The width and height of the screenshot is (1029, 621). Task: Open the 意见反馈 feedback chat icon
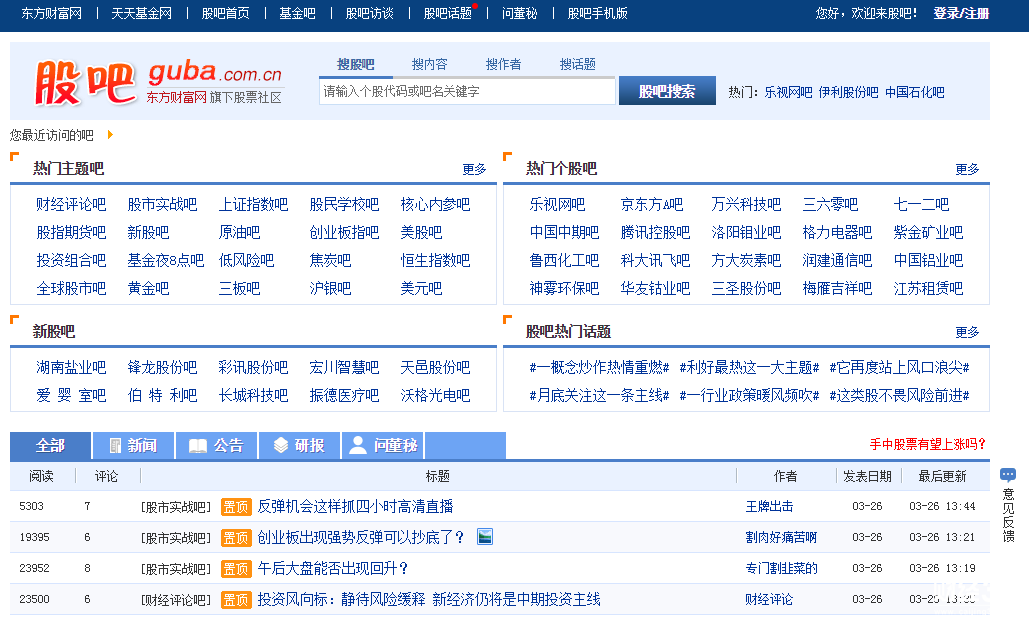tap(1008, 474)
